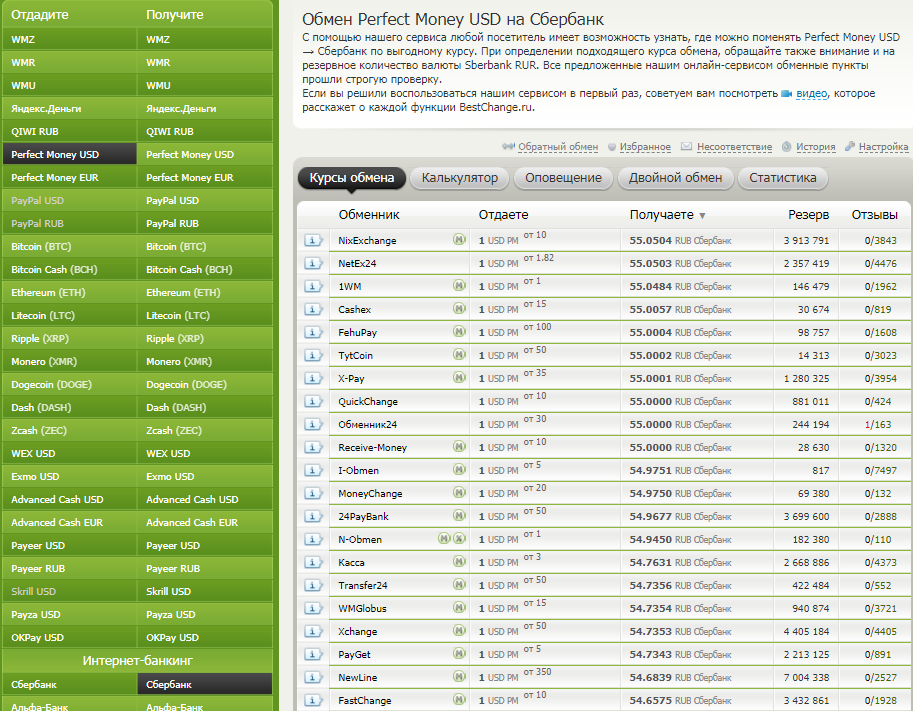Click the envelope icon for Несоответствие
The height and width of the screenshot is (711, 913).
(687, 147)
